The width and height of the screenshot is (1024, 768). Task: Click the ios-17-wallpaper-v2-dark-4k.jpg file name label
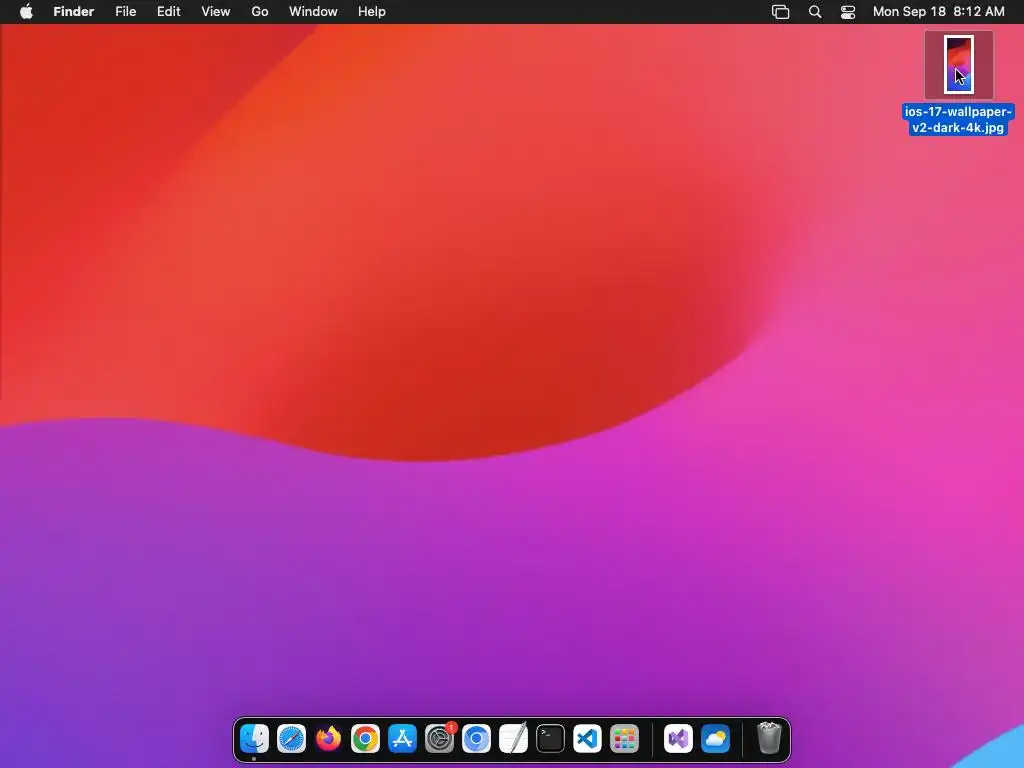[x=958, y=120]
